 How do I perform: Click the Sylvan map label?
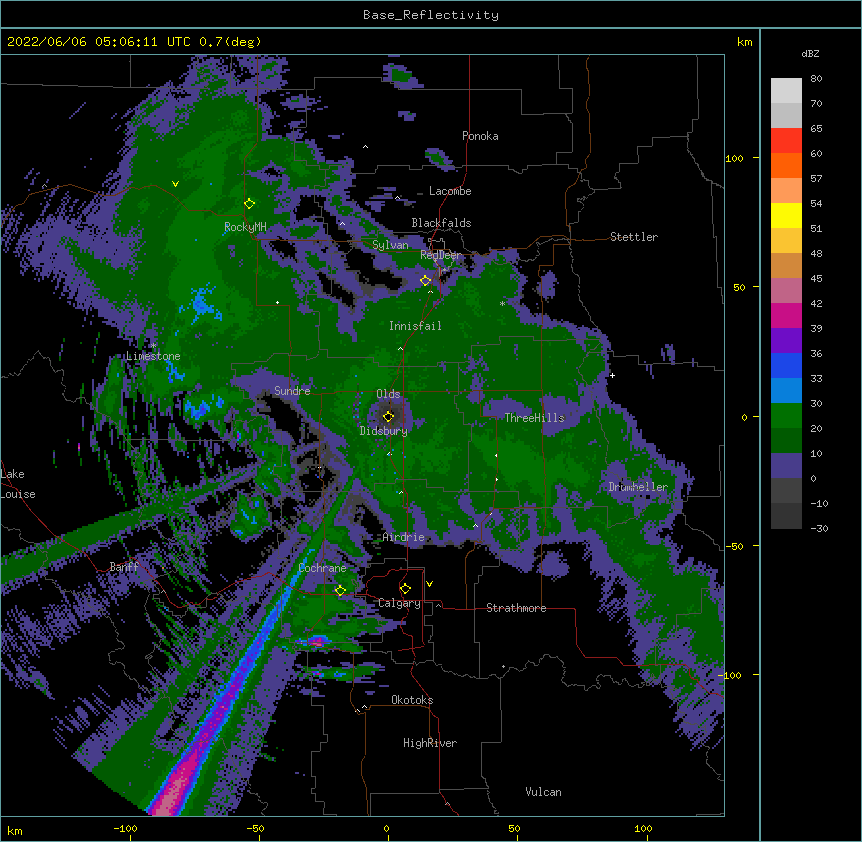390,245
